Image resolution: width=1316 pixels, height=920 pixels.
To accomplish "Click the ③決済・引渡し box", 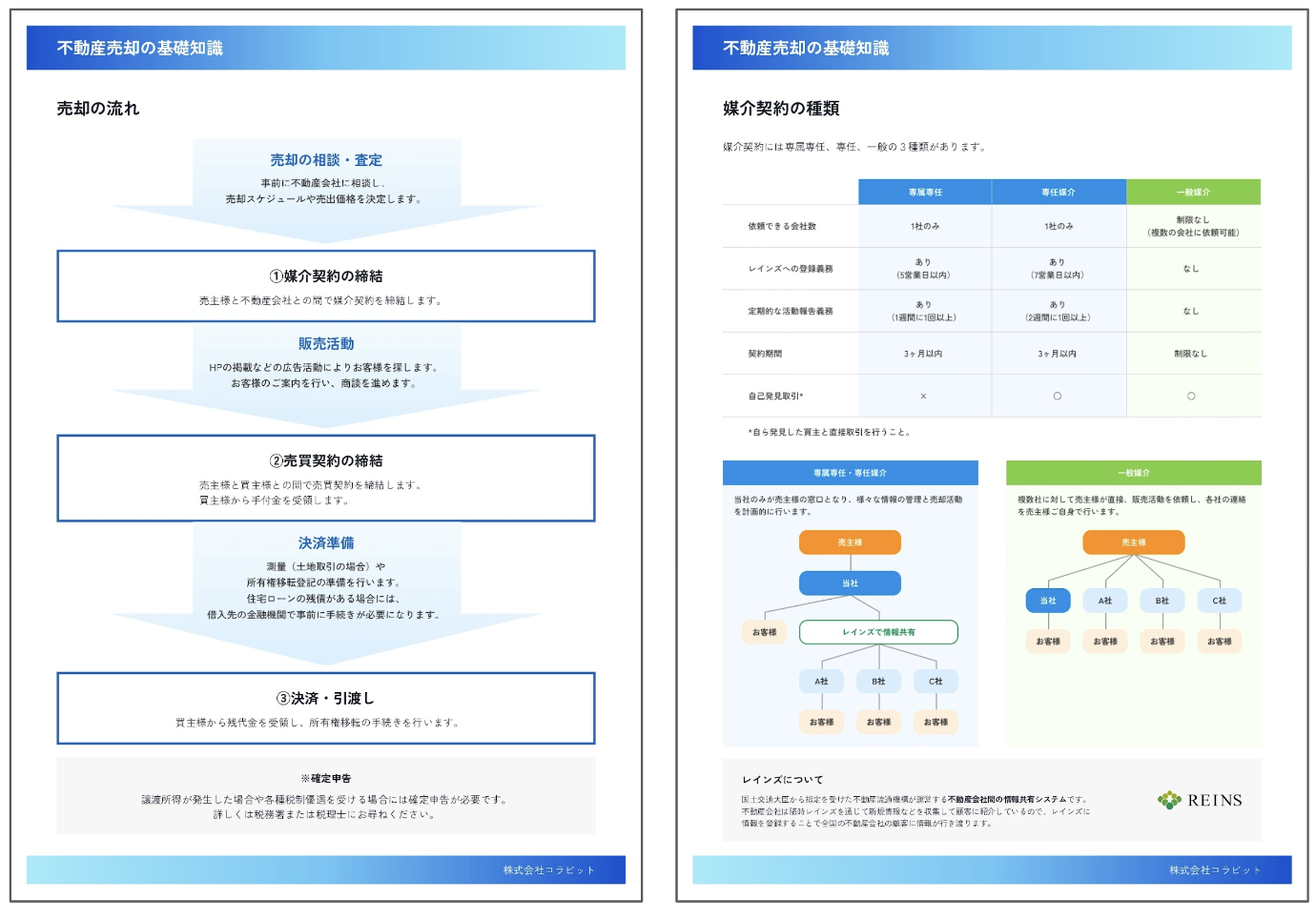I will coord(326,708).
